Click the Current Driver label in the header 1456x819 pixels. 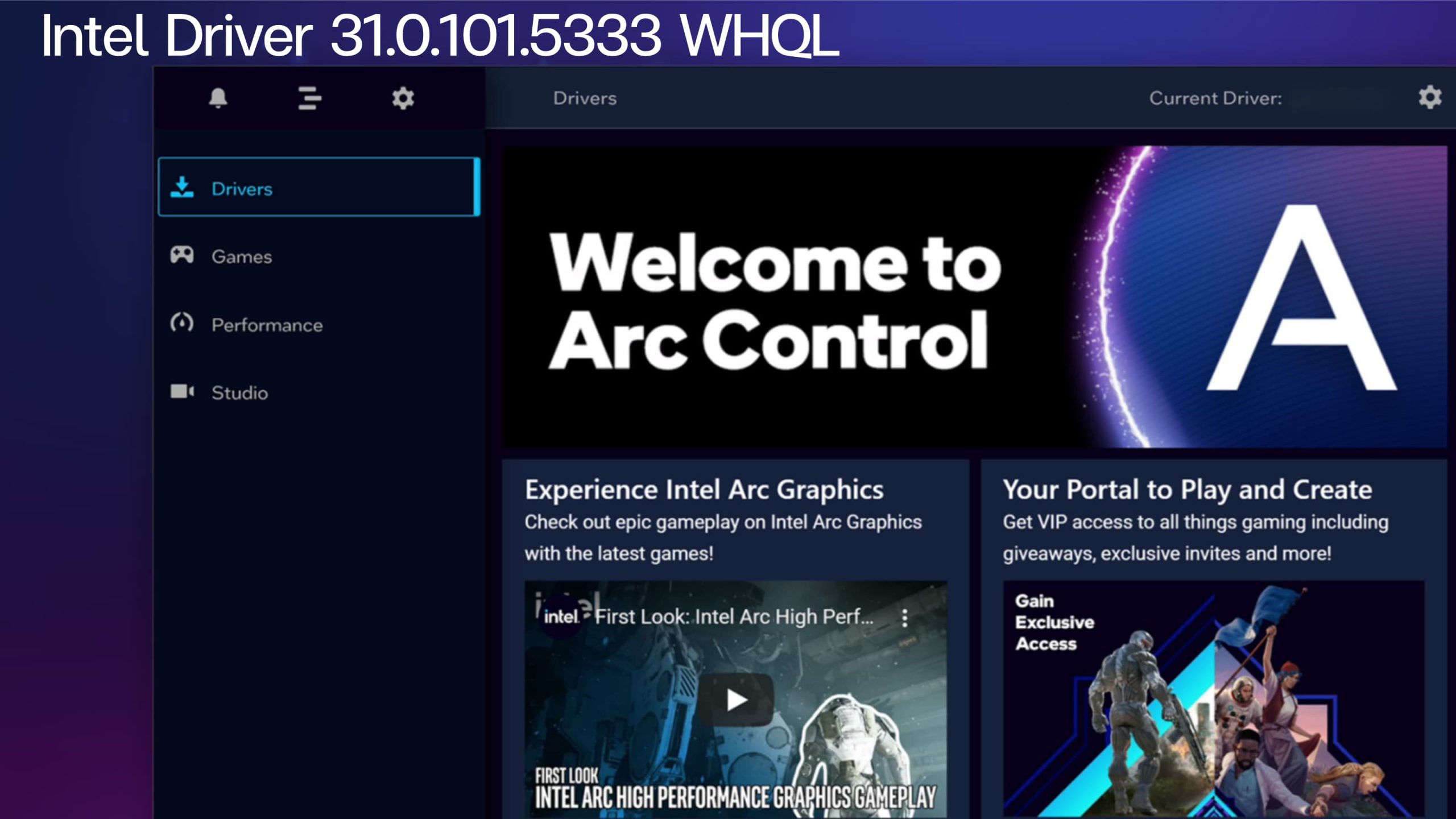tap(1215, 98)
